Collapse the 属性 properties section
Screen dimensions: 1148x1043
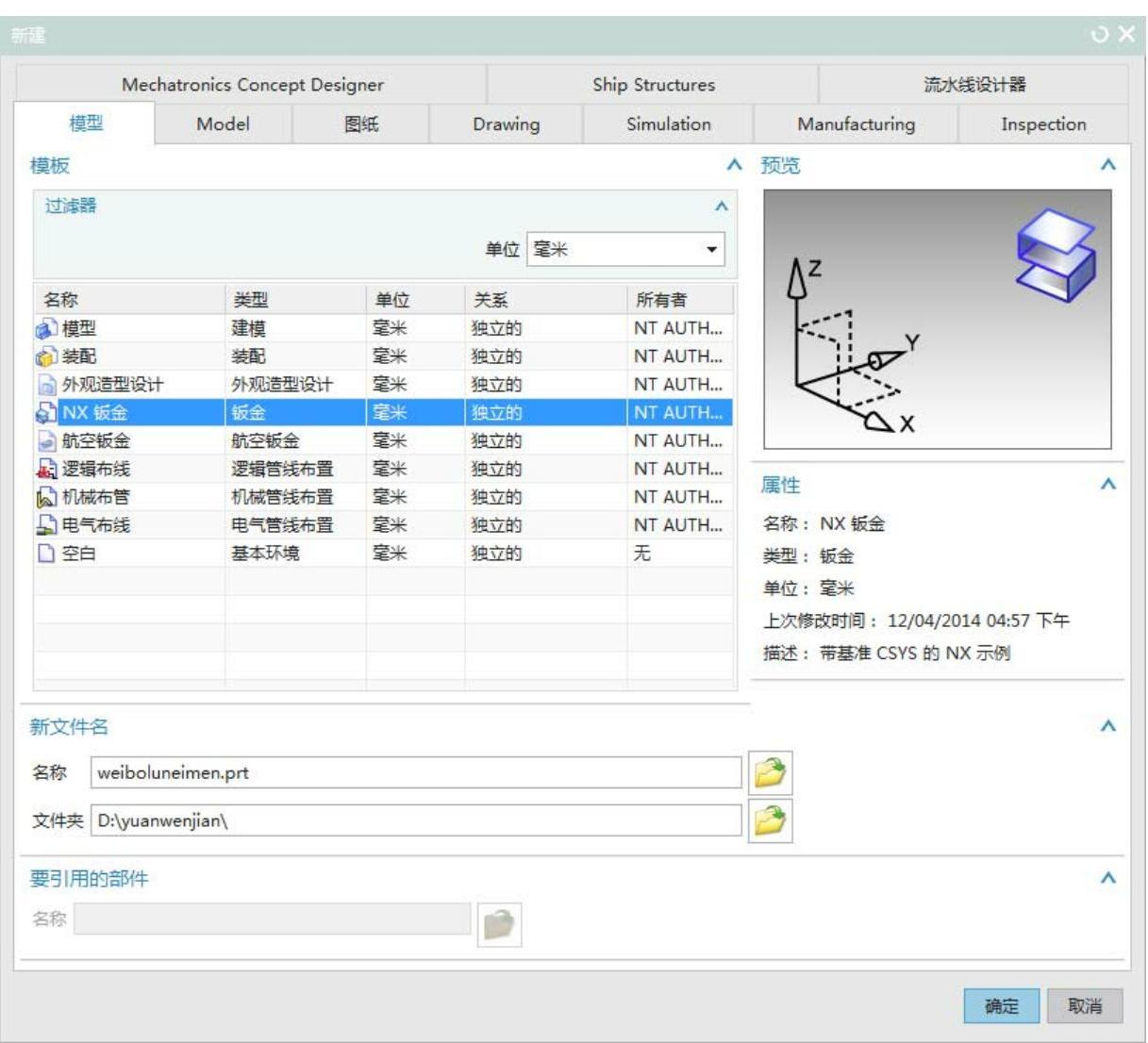(1108, 485)
